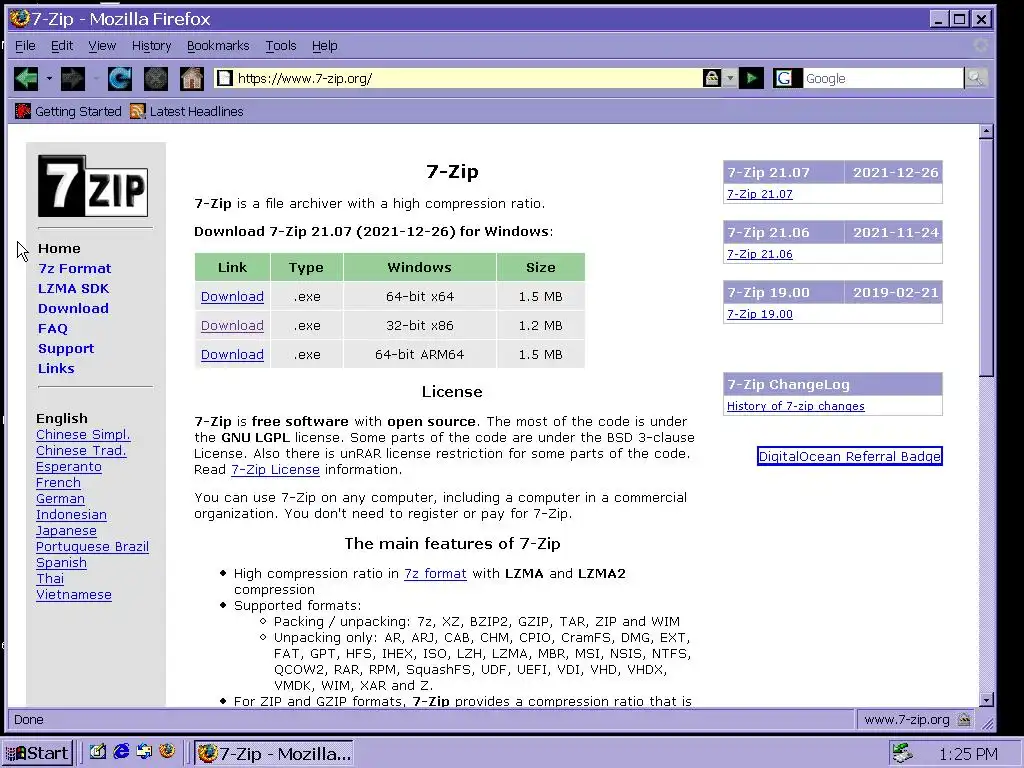Open the 7-Zip License link
1024x768 pixels.
pos(275,470)
